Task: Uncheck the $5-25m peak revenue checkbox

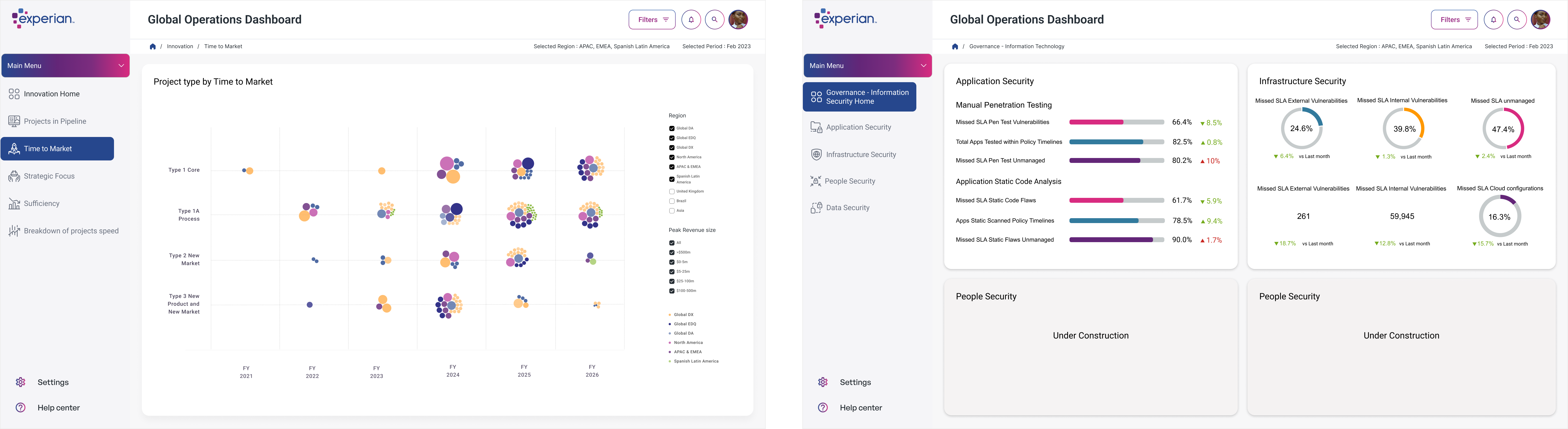Action: tap(671, 271)
